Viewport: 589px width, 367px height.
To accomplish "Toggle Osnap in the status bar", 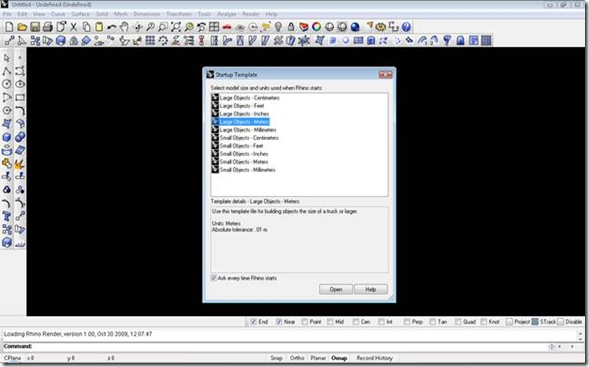I will click(339, 358).
